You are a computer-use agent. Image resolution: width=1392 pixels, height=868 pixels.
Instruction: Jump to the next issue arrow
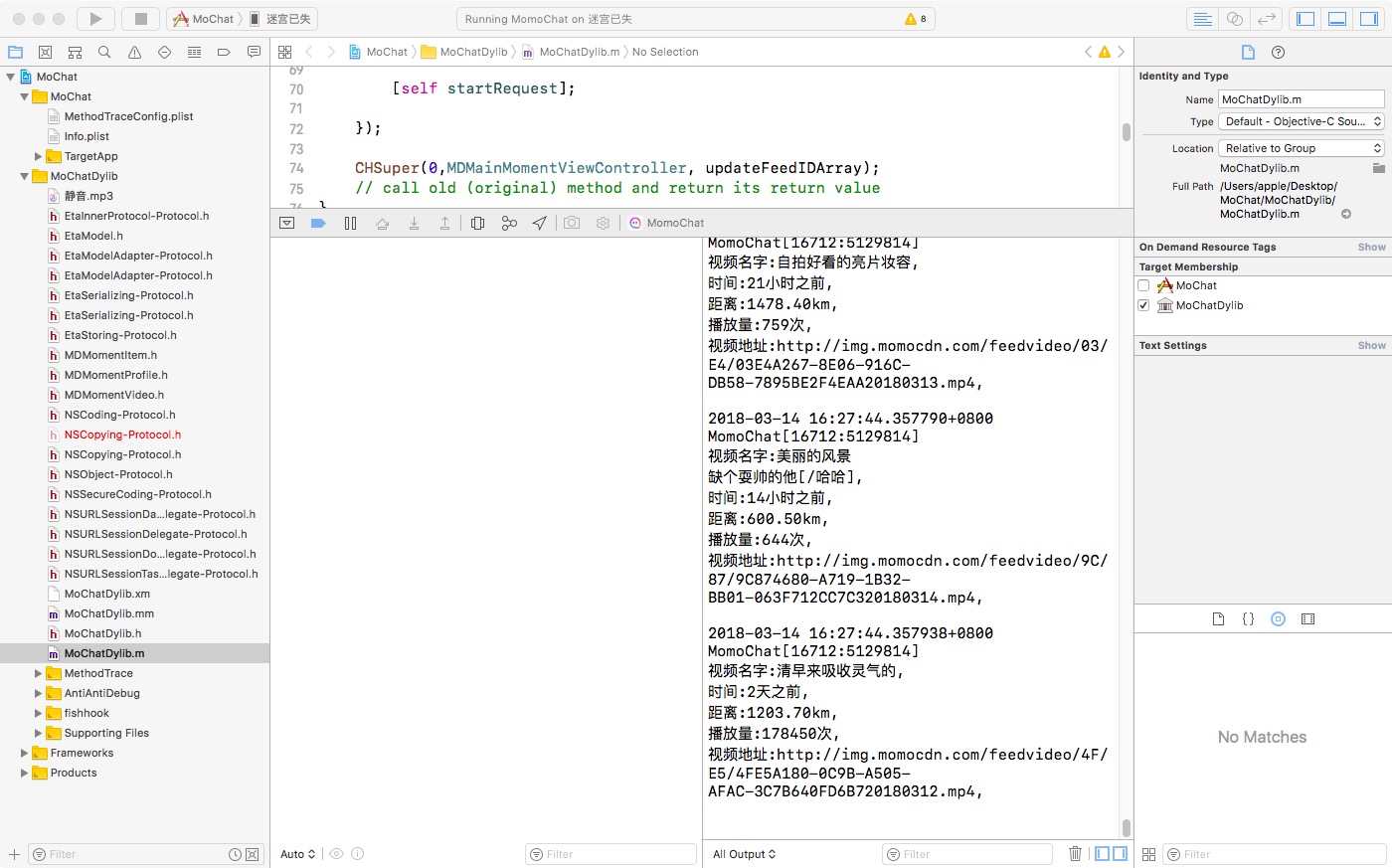click(1121, 52)
